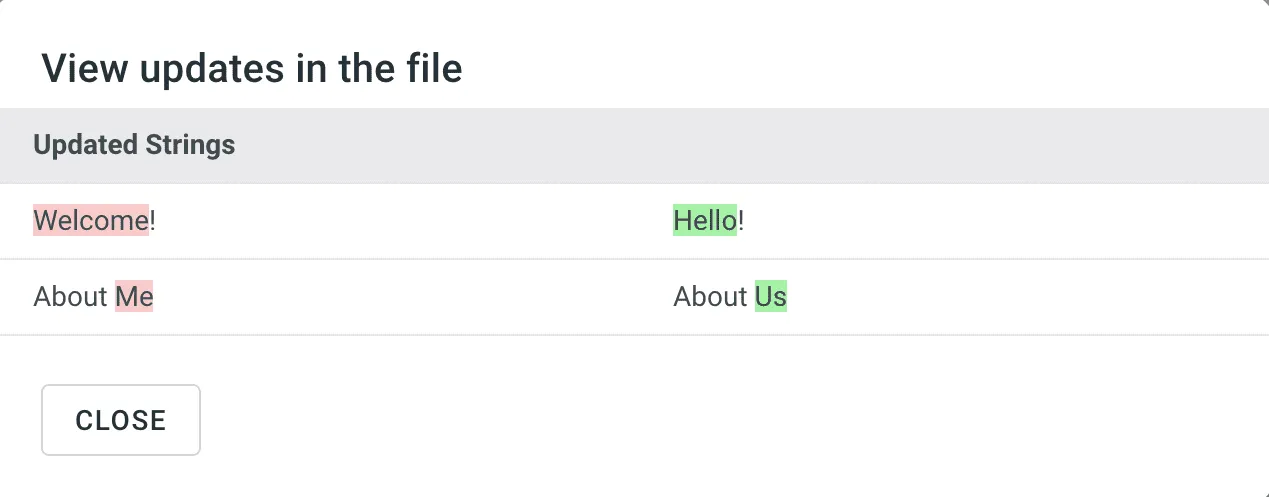Screen dimensions: 1269x497
Task: Click "About" in the new "About Us" string
Action: point(710,296)
